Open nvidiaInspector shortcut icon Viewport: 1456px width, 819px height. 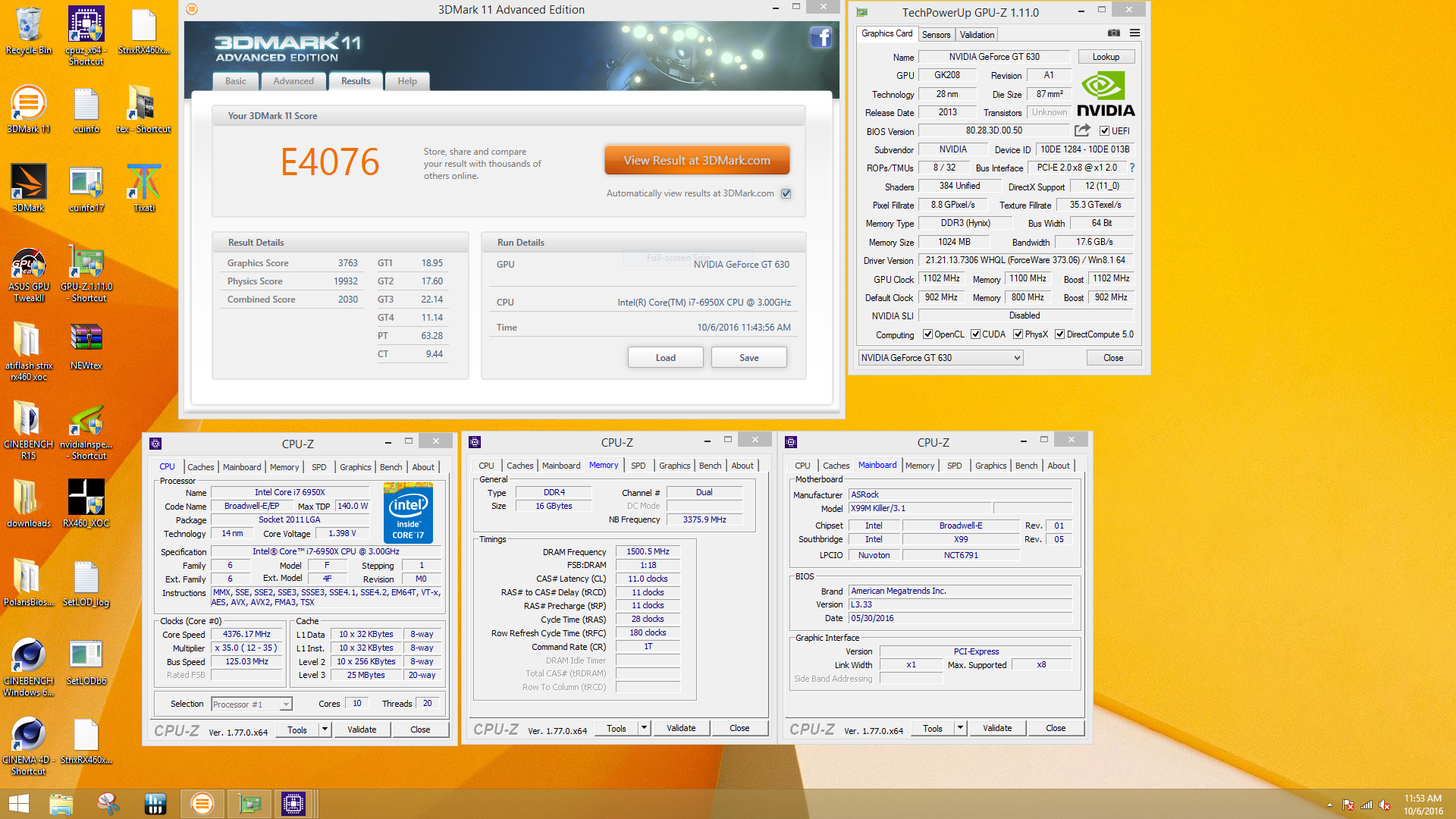(x=86, y=432)
